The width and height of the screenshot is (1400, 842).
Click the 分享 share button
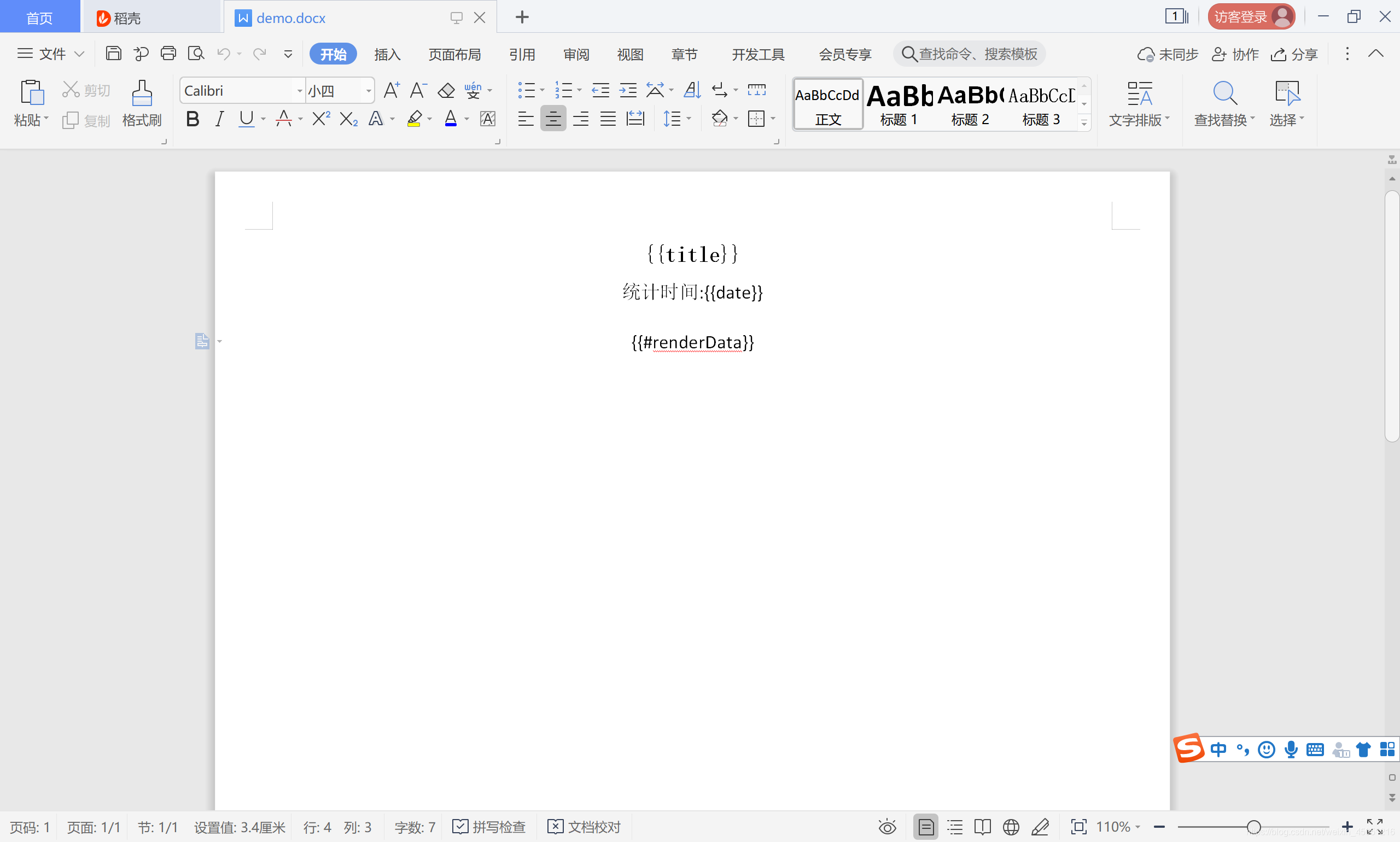tap(1294, 54)
